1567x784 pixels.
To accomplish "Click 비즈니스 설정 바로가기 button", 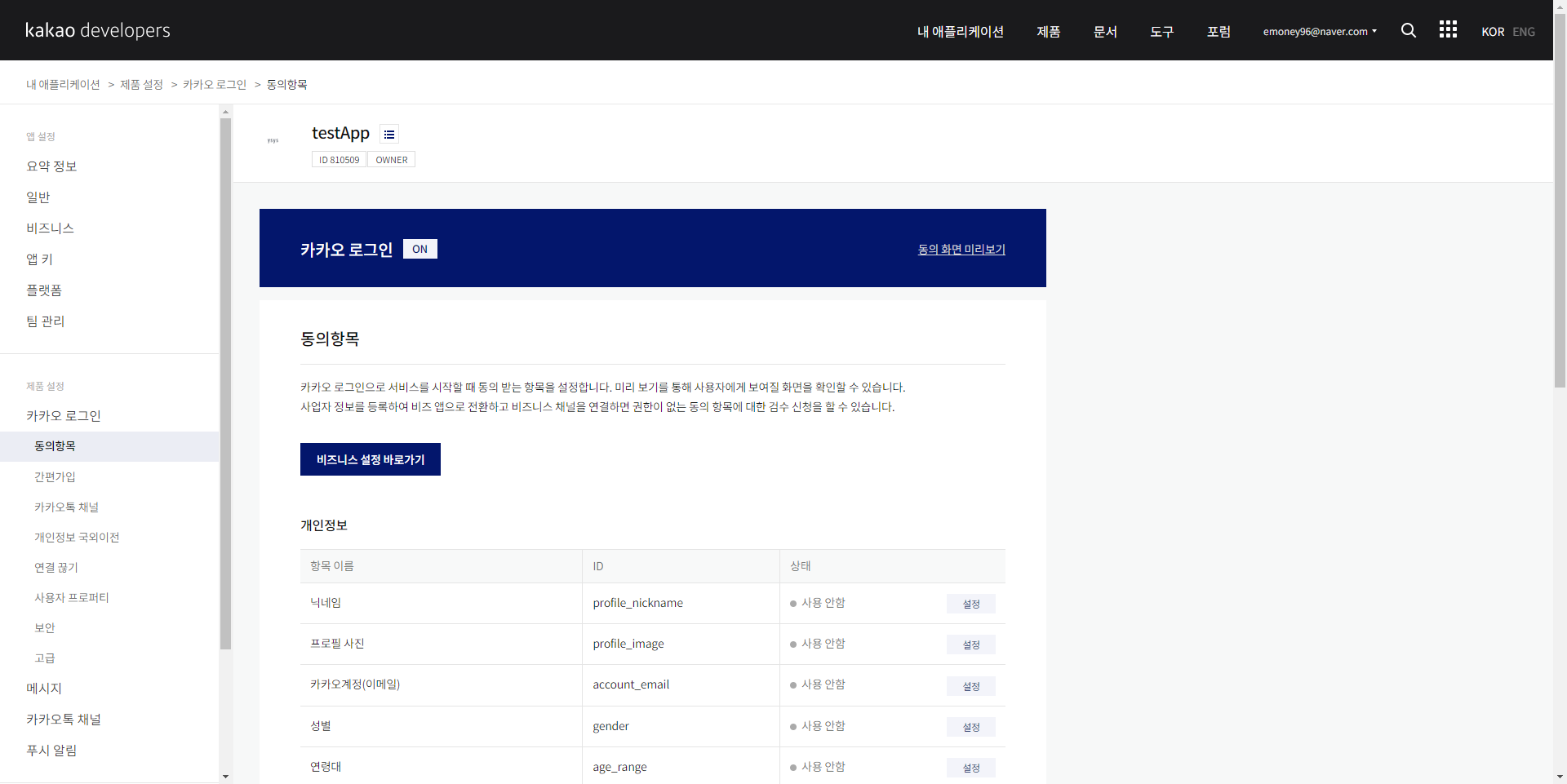I will (x=371, y=459).
